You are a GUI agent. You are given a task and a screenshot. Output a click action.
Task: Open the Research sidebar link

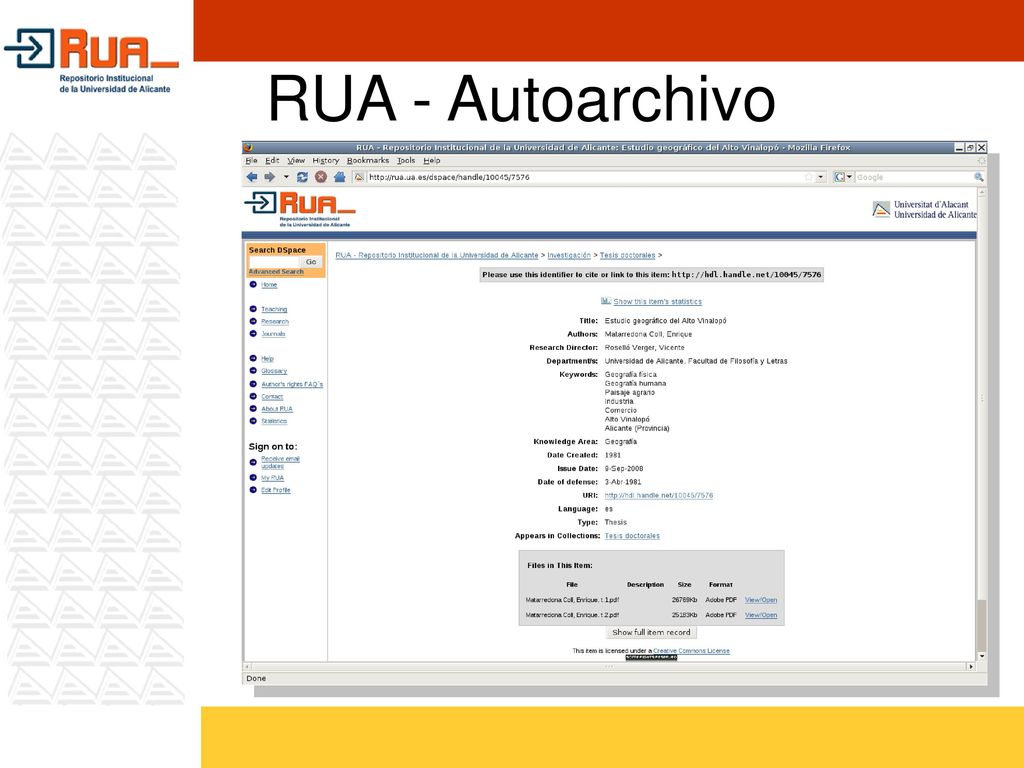[x=275, y=322]
